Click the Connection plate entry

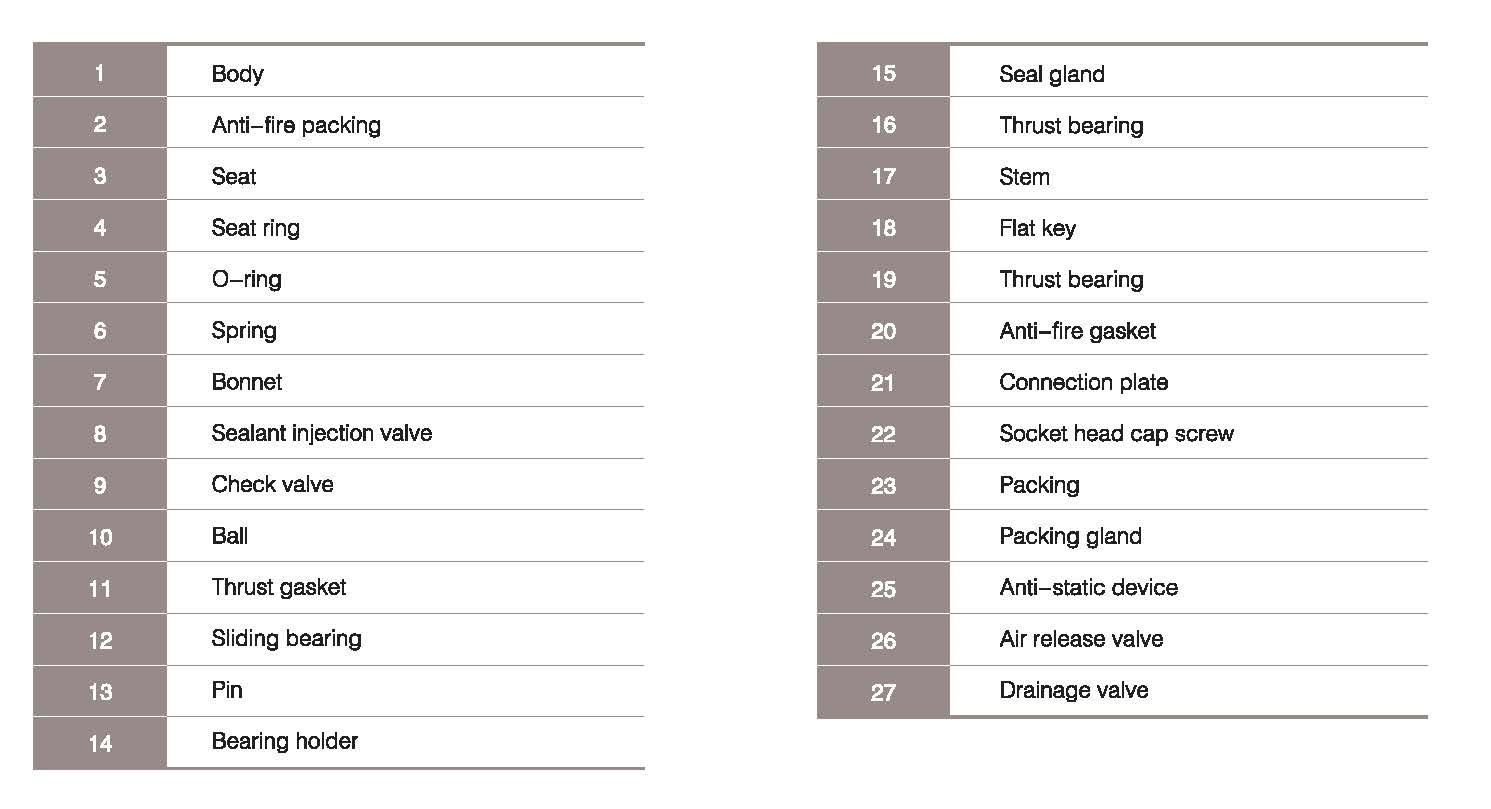pos(1083,382)
